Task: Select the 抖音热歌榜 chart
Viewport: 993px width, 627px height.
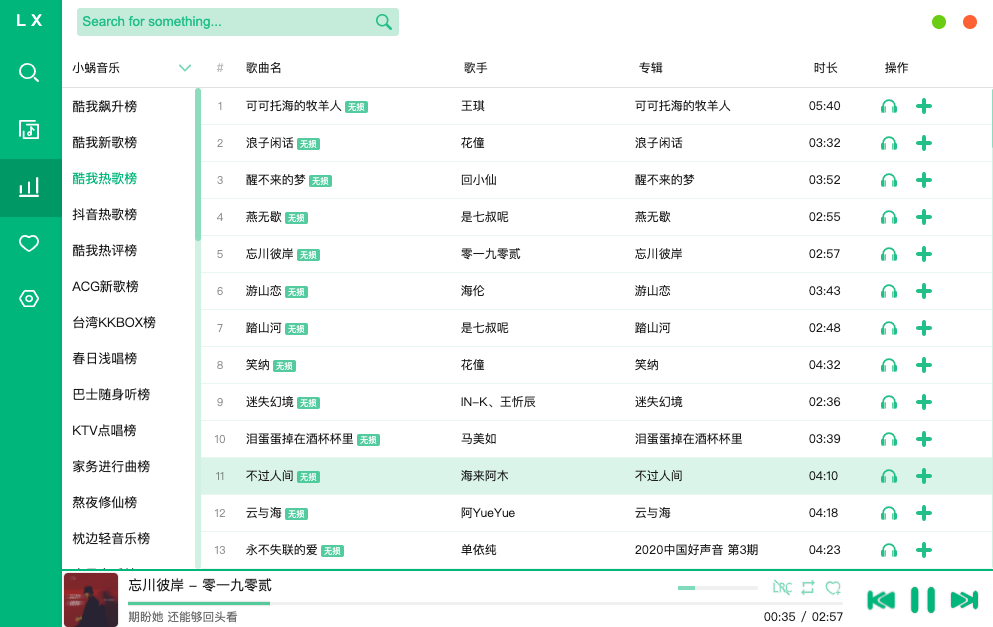Action: point(104,215)
